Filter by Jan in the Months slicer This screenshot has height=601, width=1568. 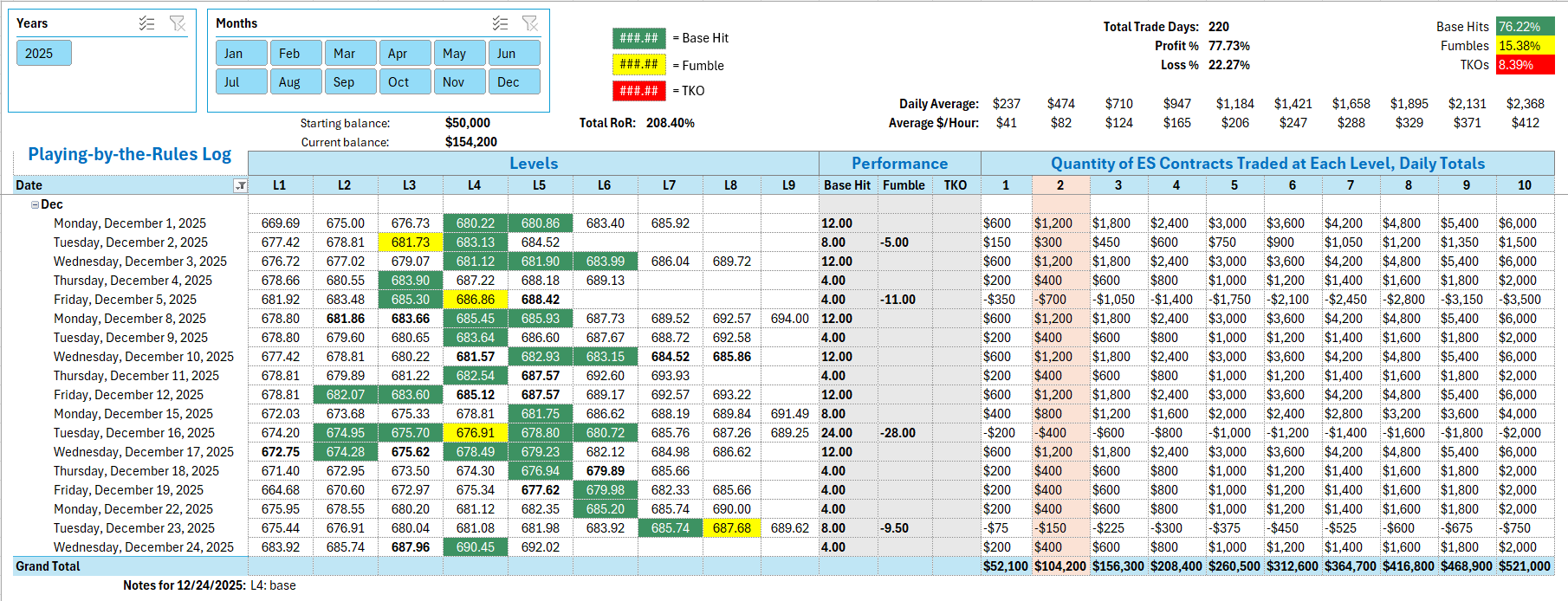(242, 54)
